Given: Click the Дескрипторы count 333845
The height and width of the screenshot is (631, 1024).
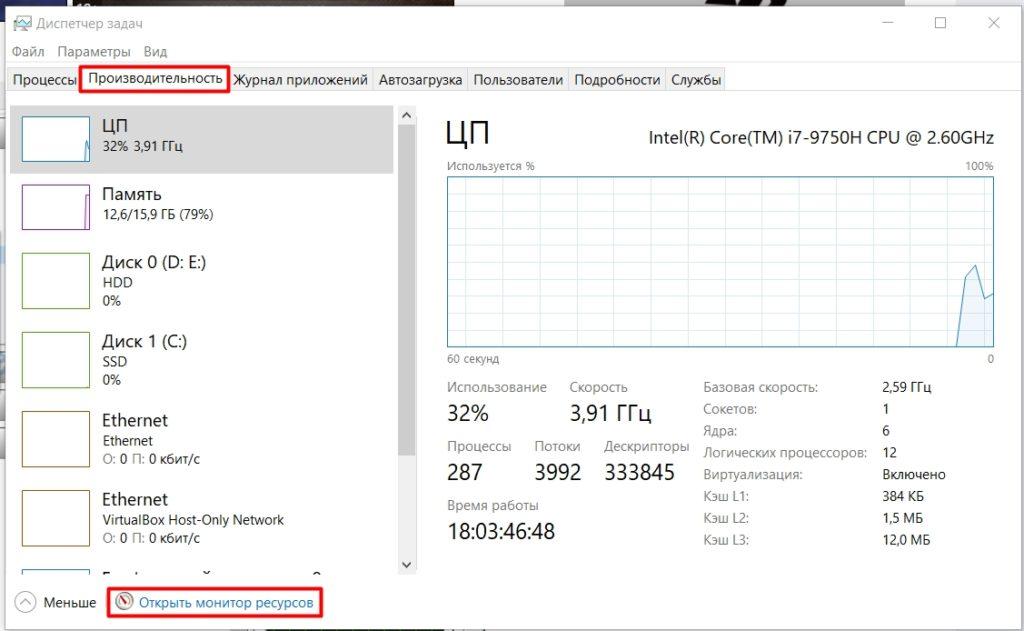Looking at the screenshot, I should [639, 472].
